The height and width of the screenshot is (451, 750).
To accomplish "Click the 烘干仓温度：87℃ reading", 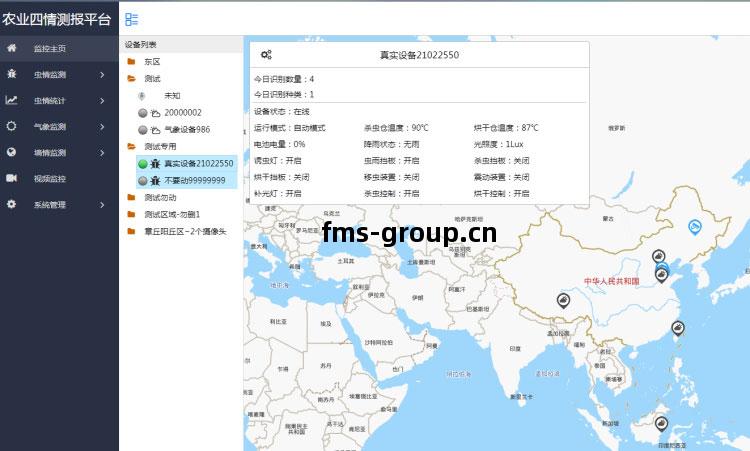I will click(506, 128).
